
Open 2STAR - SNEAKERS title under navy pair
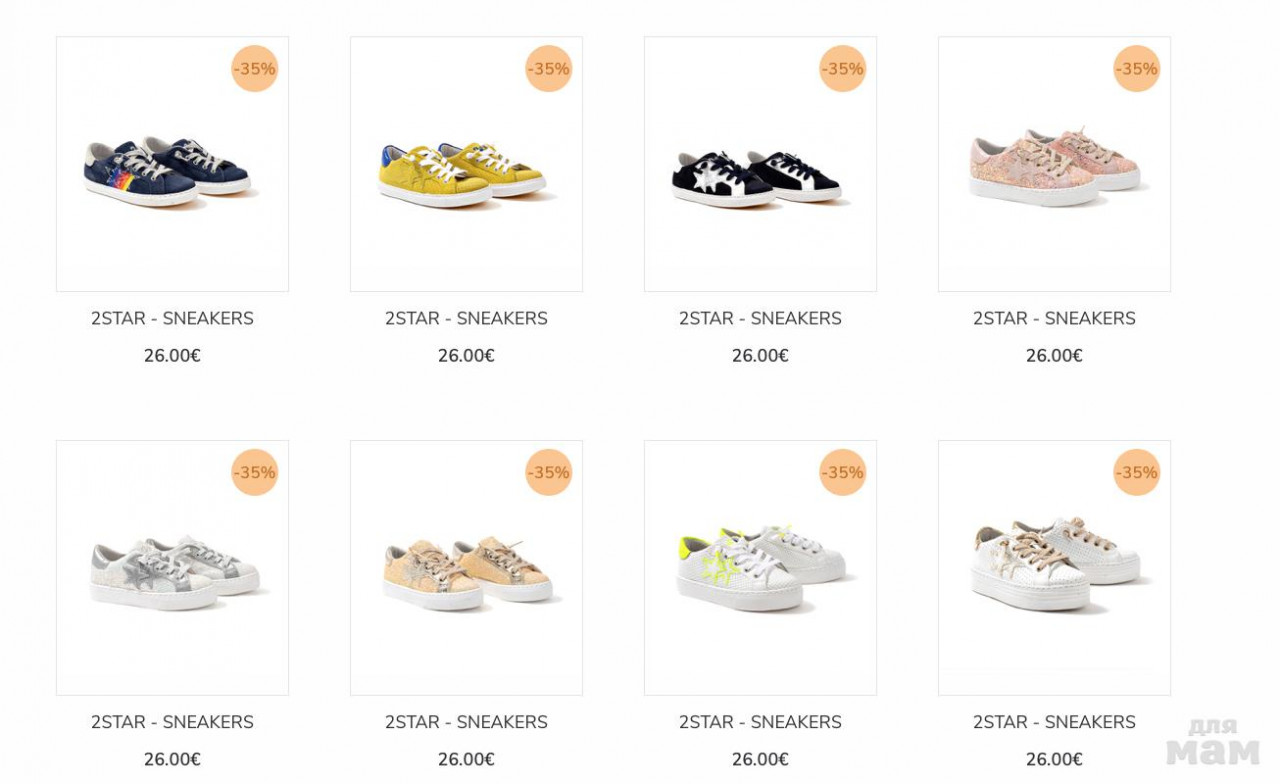172,319
